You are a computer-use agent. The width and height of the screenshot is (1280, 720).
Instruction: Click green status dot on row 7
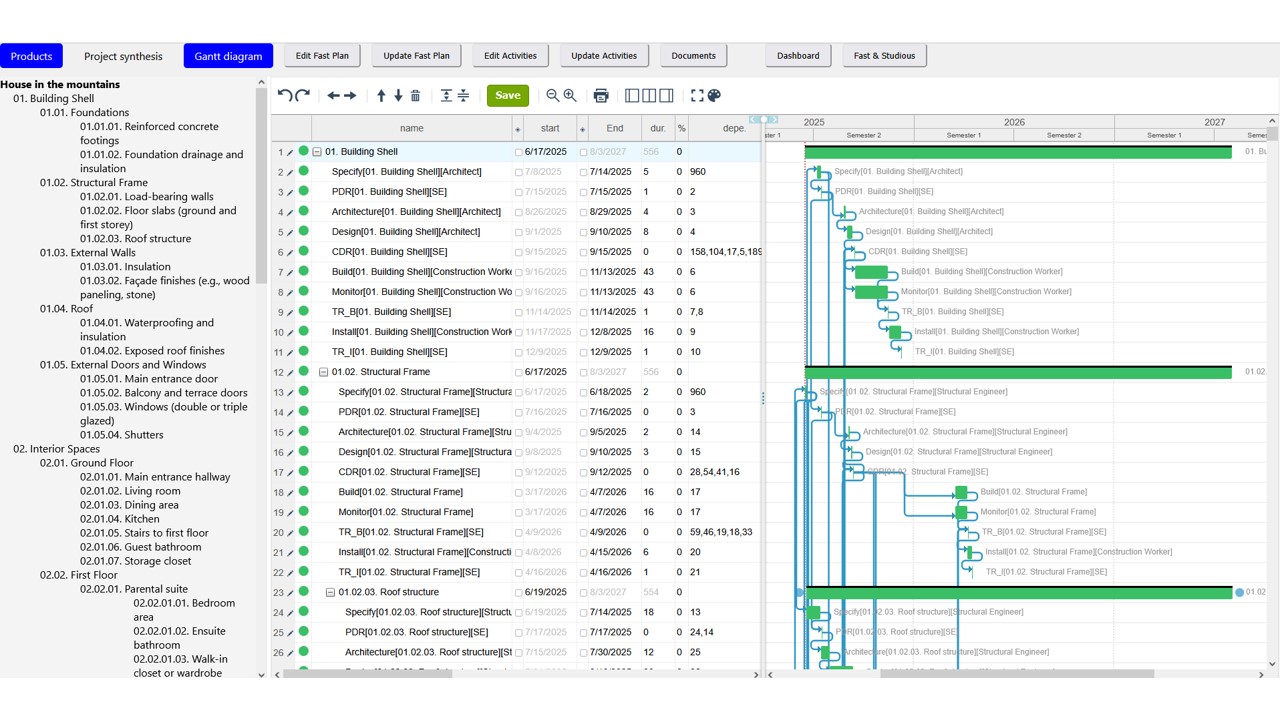(x=303, y=271)
